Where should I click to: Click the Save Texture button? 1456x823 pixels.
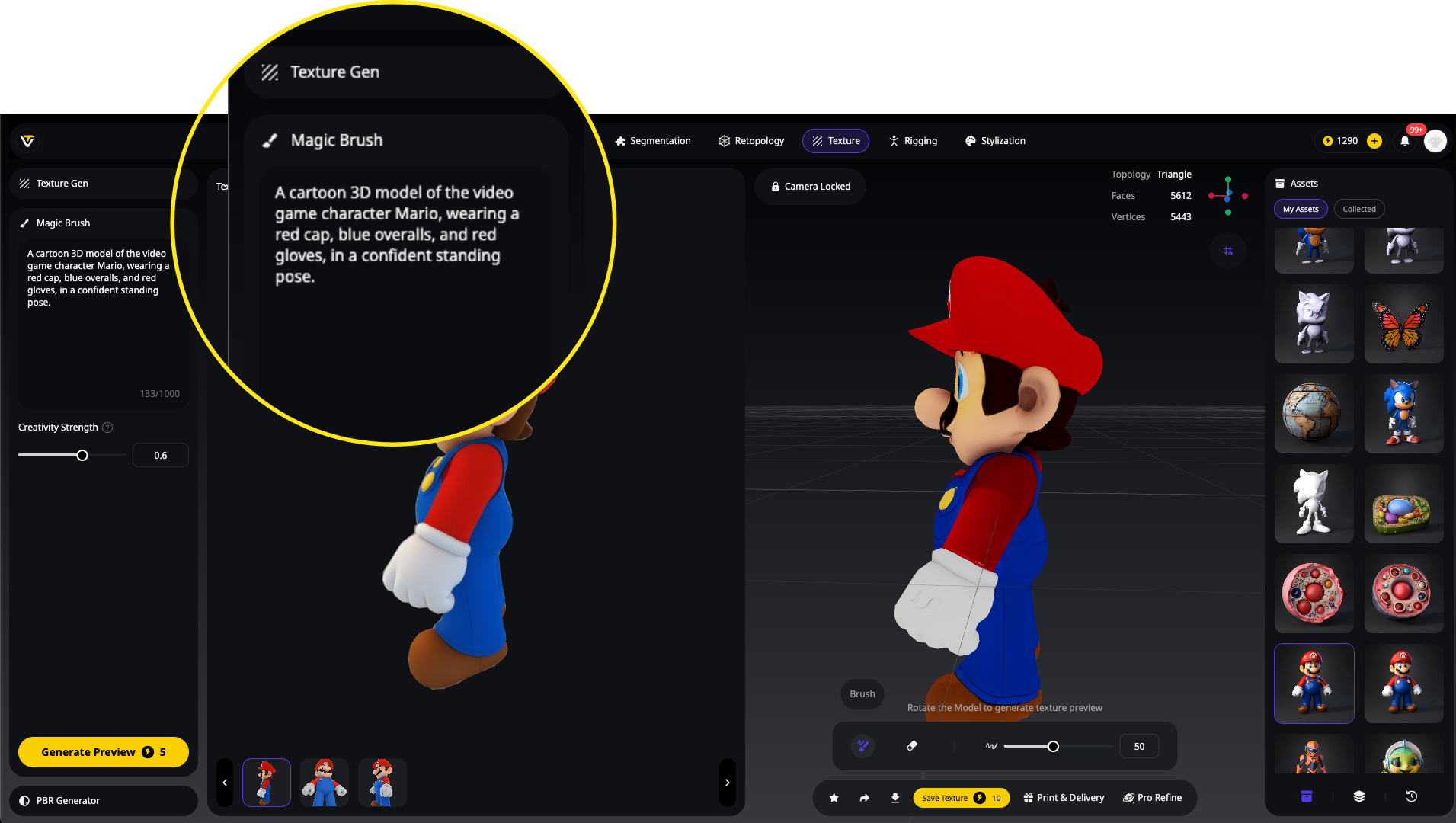tap(962, 798)
